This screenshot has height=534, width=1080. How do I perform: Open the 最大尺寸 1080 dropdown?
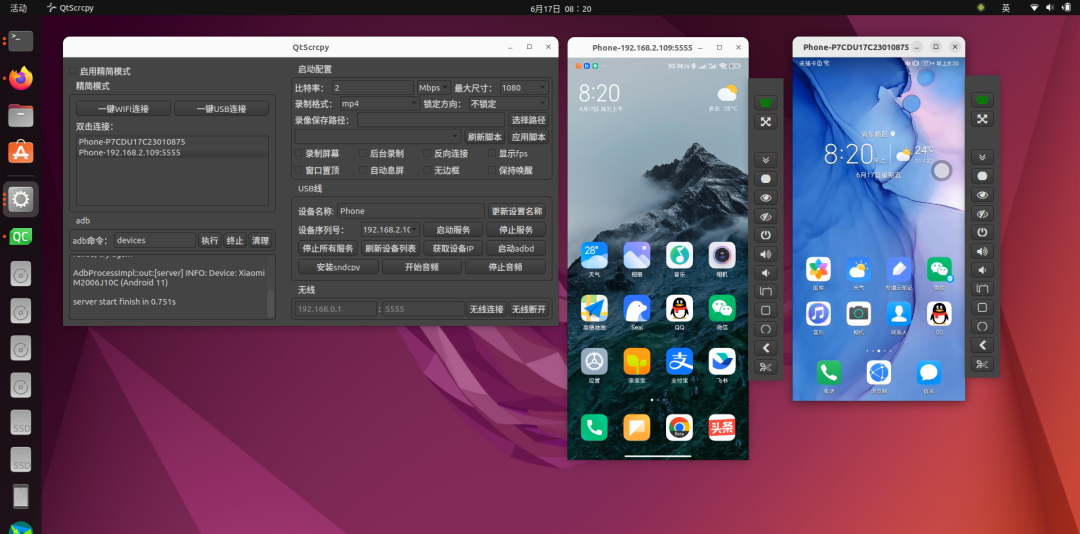[x=523, y=88]
